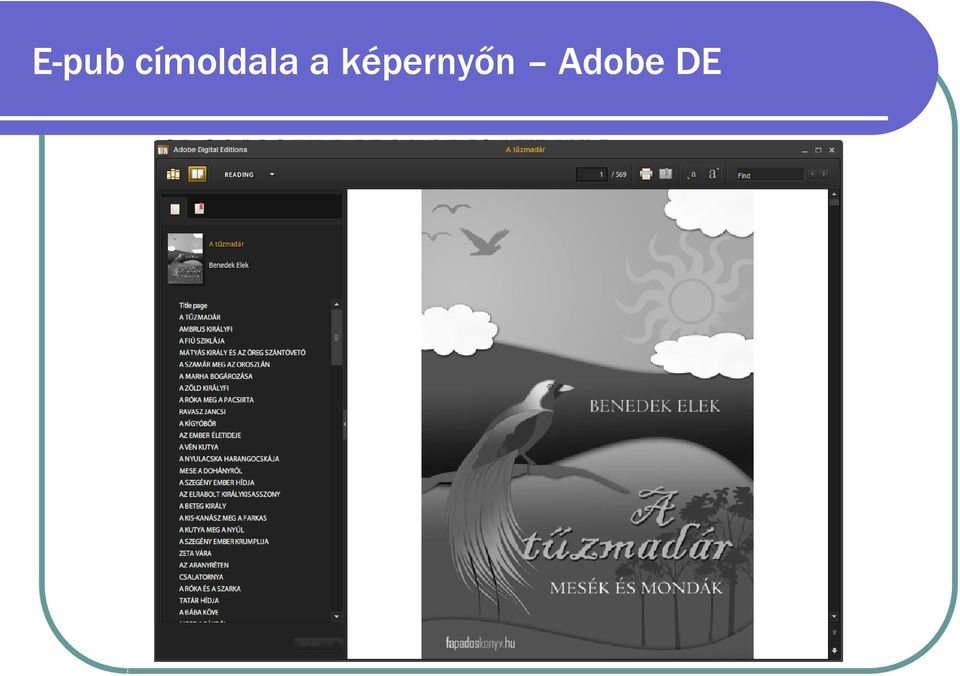Go to the 'A ZÖLD KIRÁLYFI' chapter
This screenshot has height=676, width=960.
tap(204, 388)
